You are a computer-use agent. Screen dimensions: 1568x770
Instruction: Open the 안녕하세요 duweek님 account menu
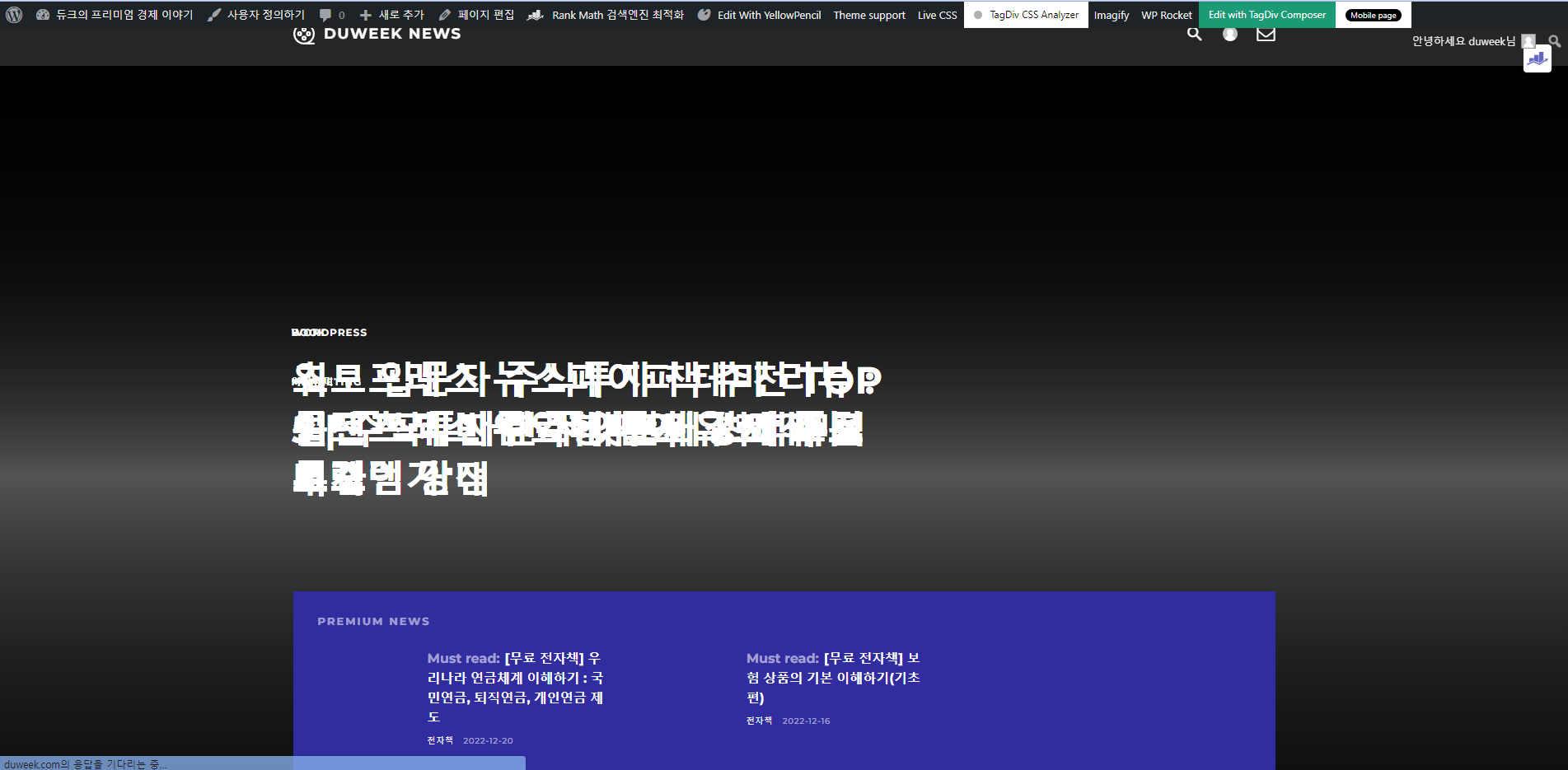pyautogui.click(x=1472, y=41)
